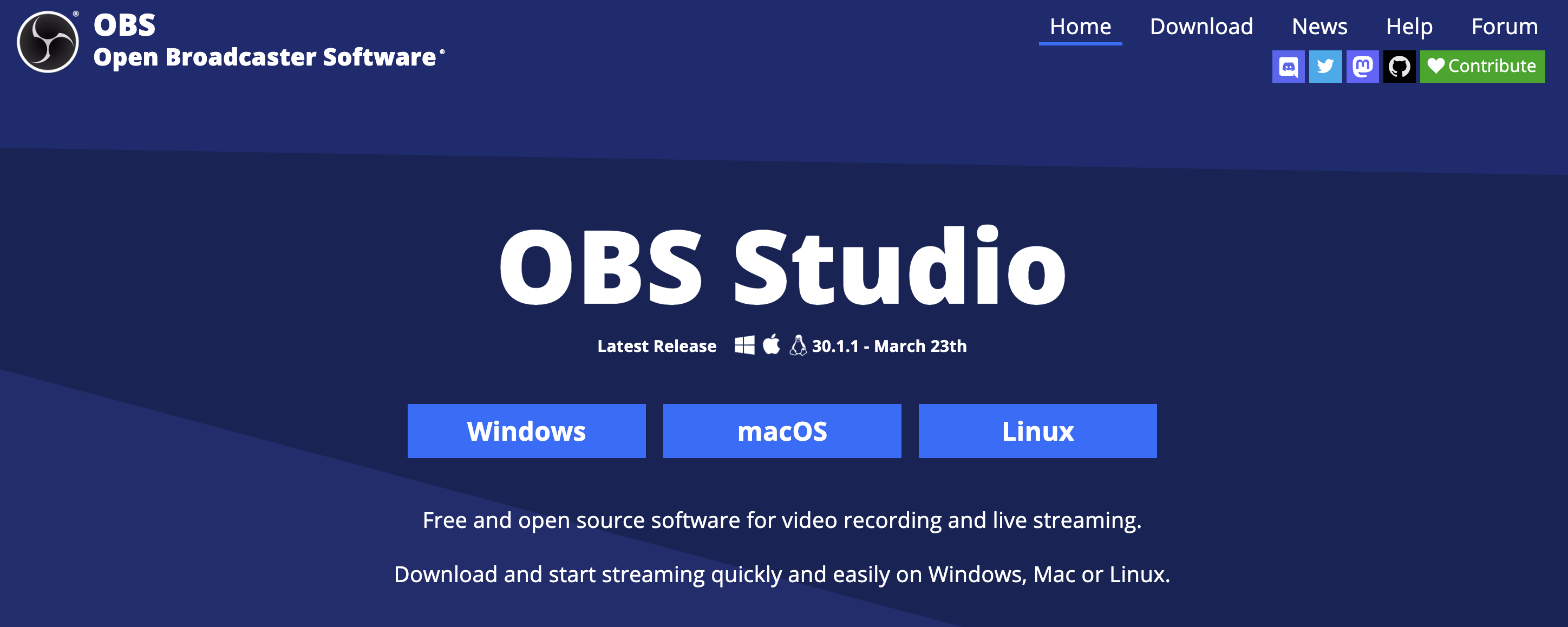Open the Mastodon icon link
Image resolution: width=1568 pixels, height=627 pixels.
click(x=1362, y=67)
